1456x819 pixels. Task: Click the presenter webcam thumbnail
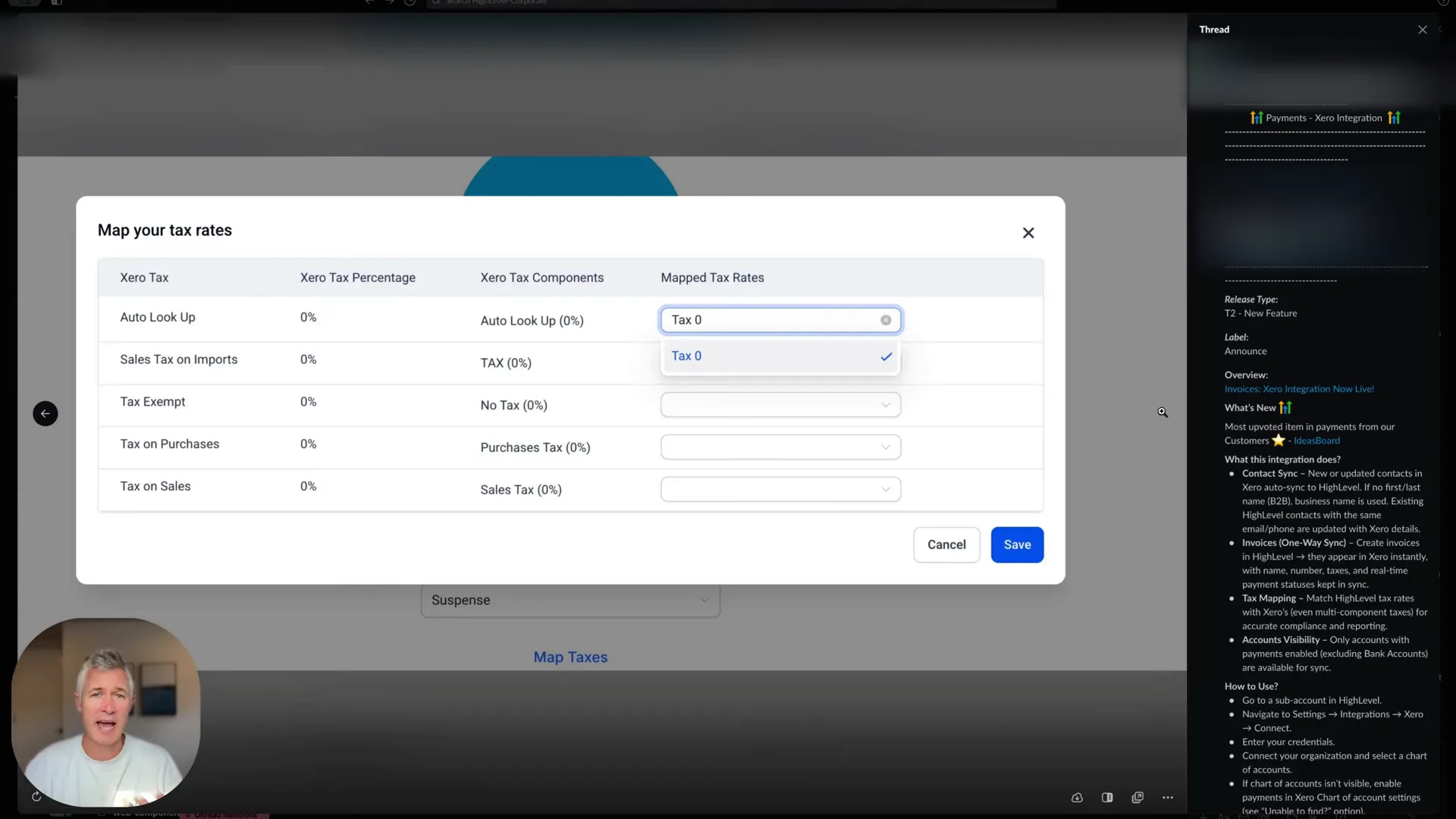click(106, 712)
